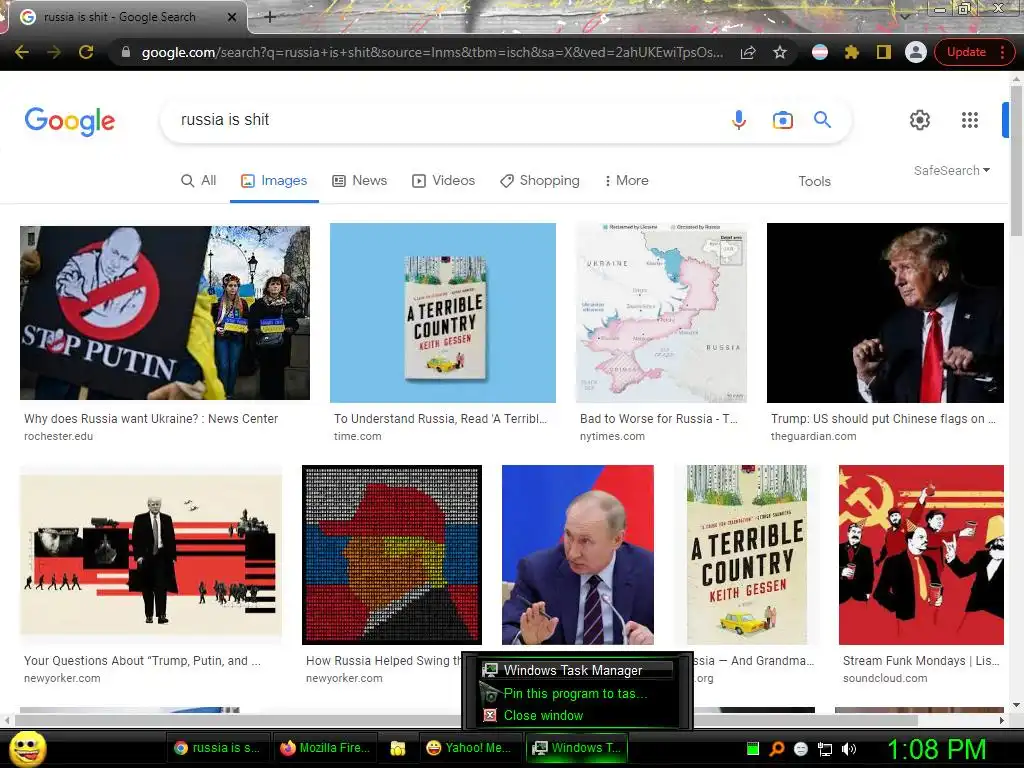
Task: Click the padlock site info icon
Action: click(126, 52)
